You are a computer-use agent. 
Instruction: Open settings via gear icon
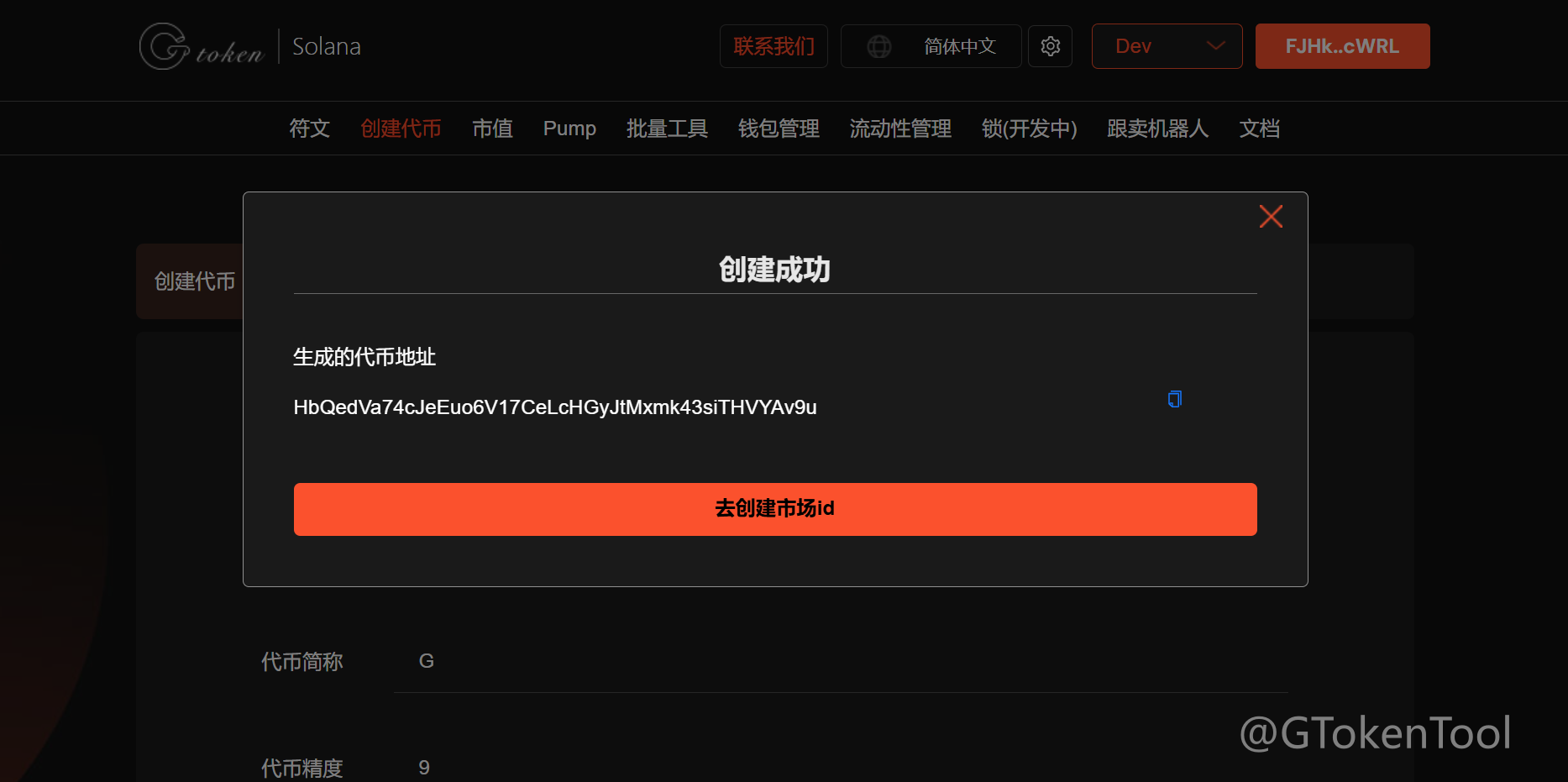pos(1050,46)
